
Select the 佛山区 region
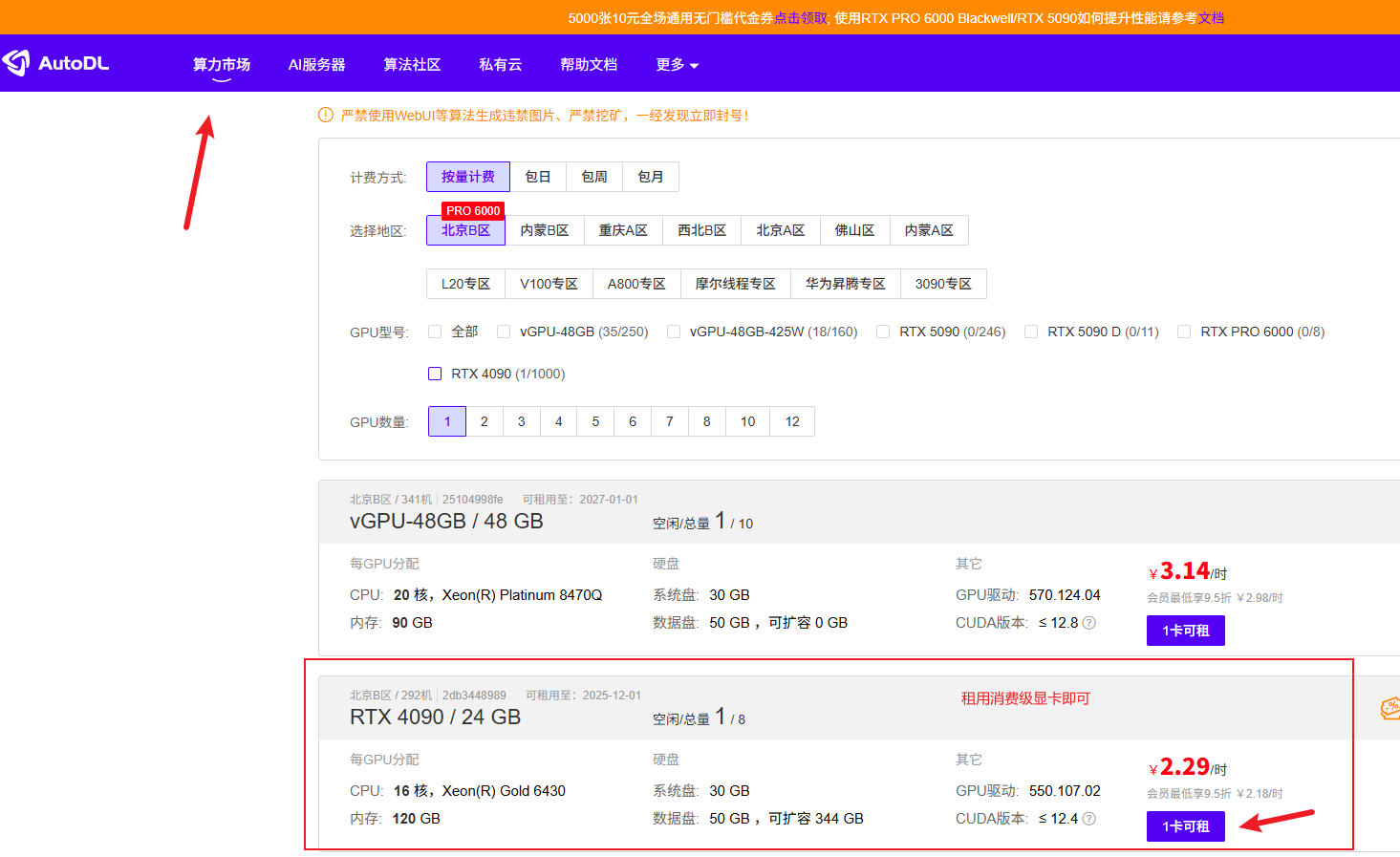tap(854, 230)
